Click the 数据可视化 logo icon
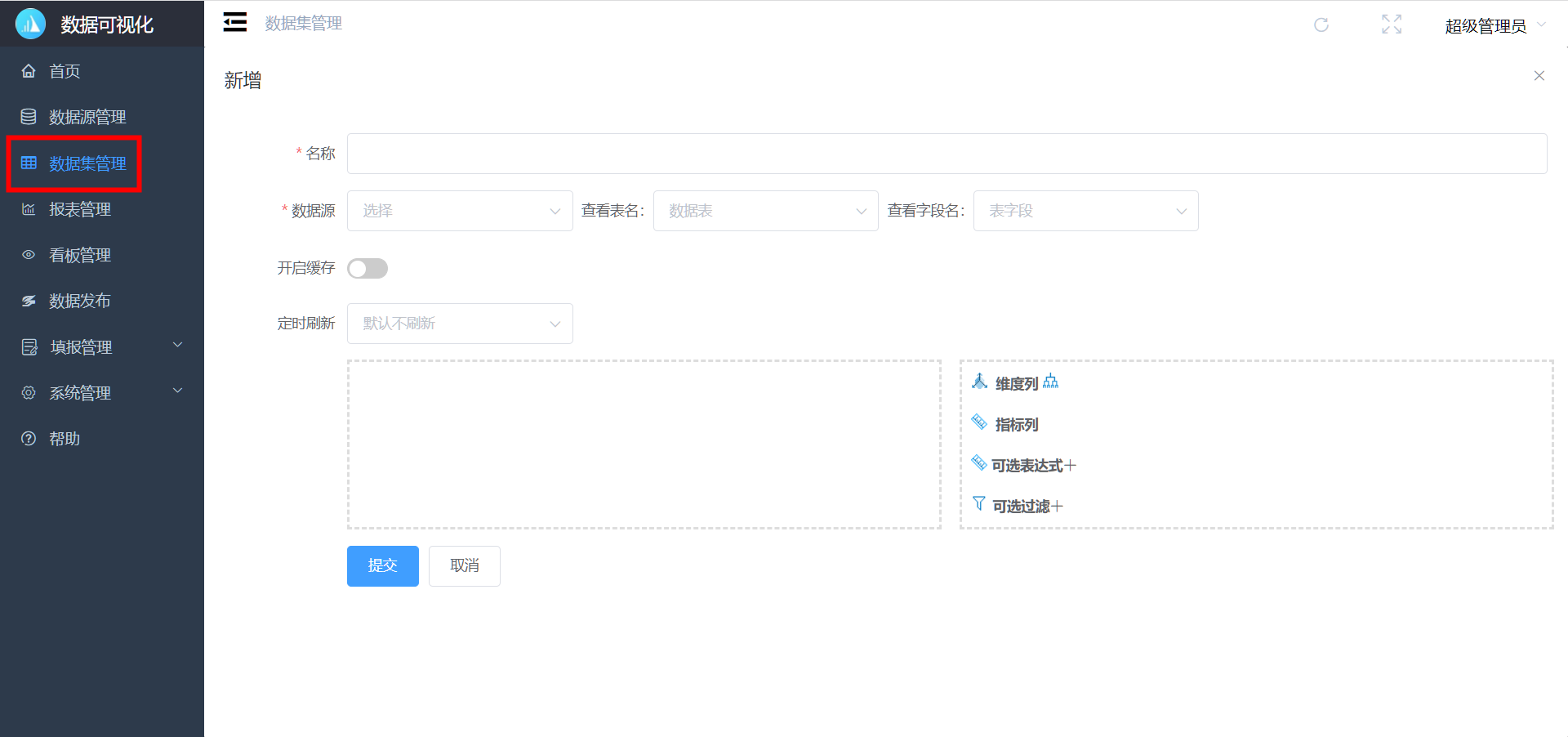 pyautogui.click(x=31, y=24)
